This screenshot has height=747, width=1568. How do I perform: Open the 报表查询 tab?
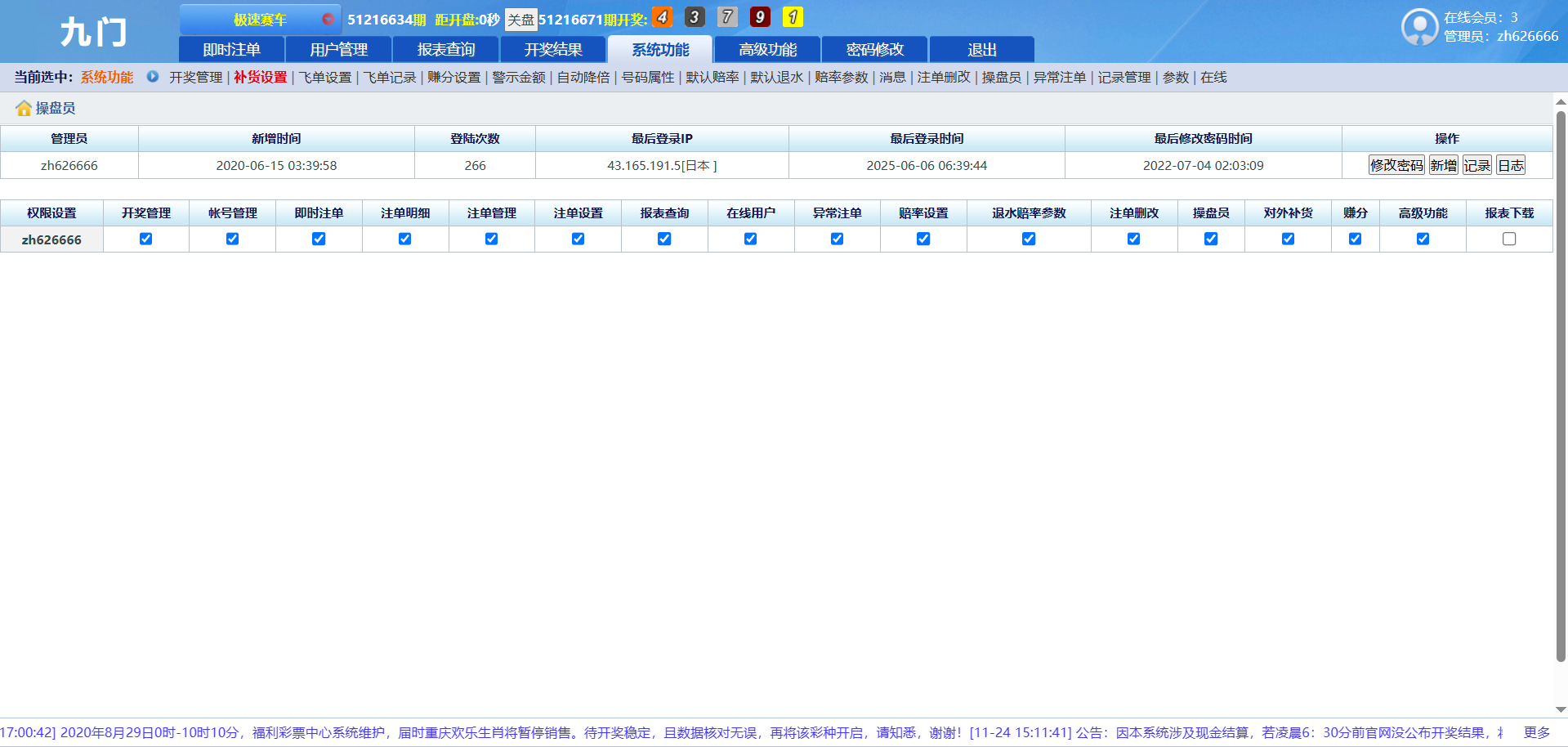(x=446, y=50)
